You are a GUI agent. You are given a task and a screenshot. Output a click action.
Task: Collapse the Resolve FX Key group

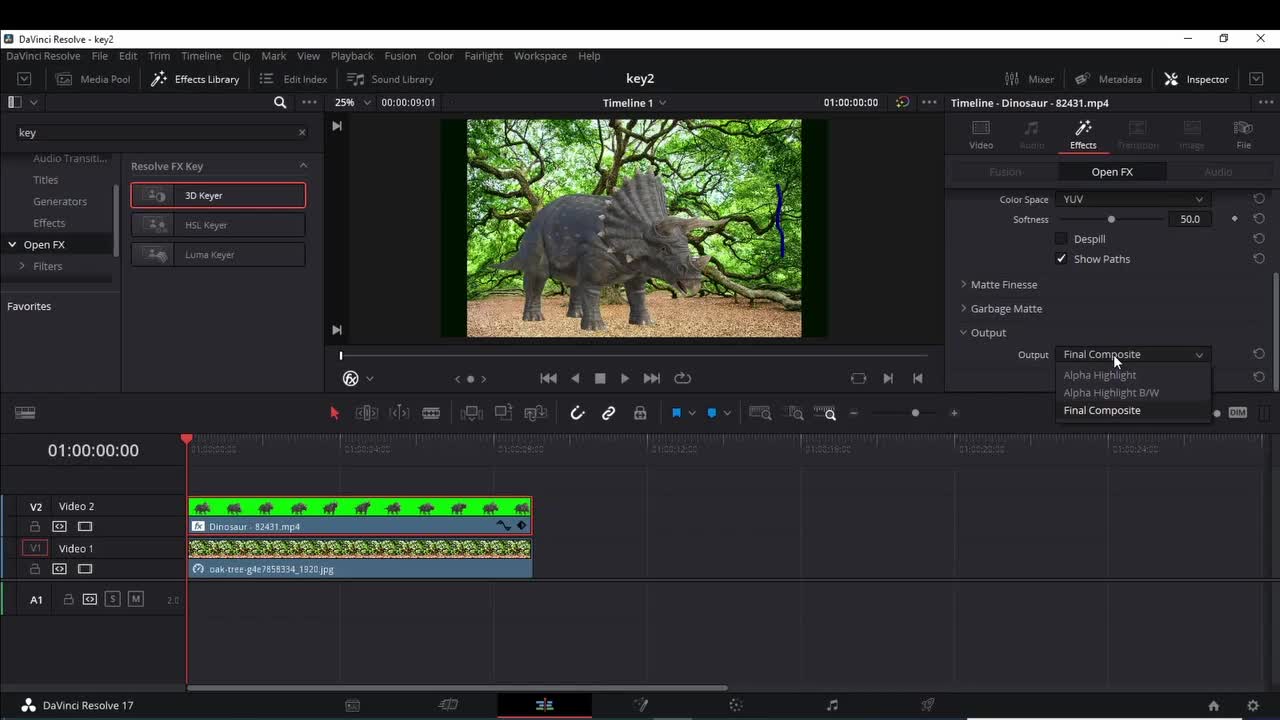(x=303, y=166)
